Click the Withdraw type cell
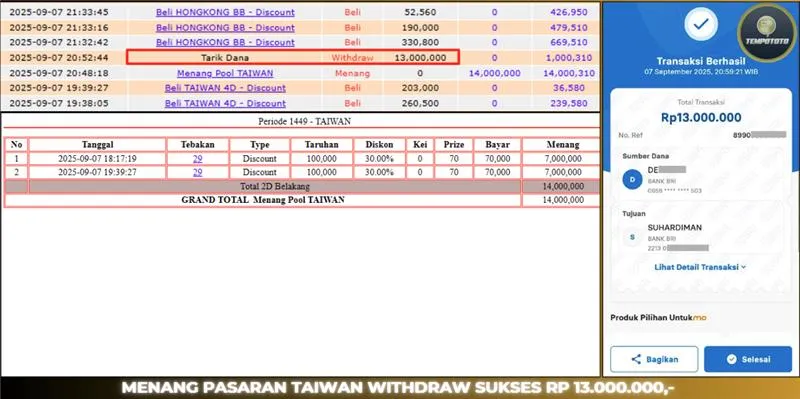The image size is (800, 399). [352, 58]
